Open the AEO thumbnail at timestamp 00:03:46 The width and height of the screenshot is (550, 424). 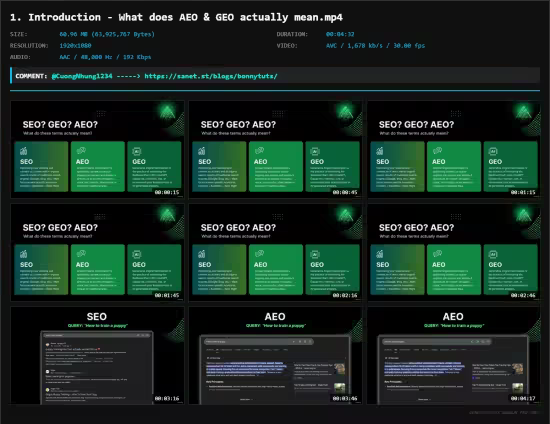(275, 355)
